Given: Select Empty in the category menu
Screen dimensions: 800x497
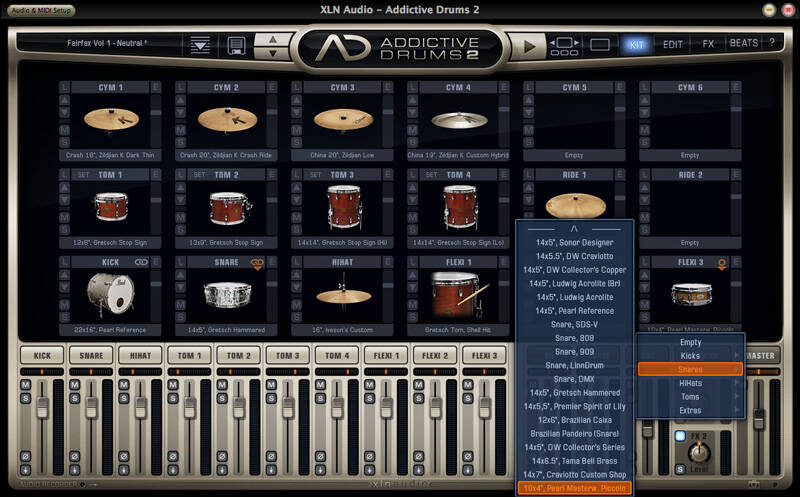Looking at the screenshot, I should pos(690,342).
